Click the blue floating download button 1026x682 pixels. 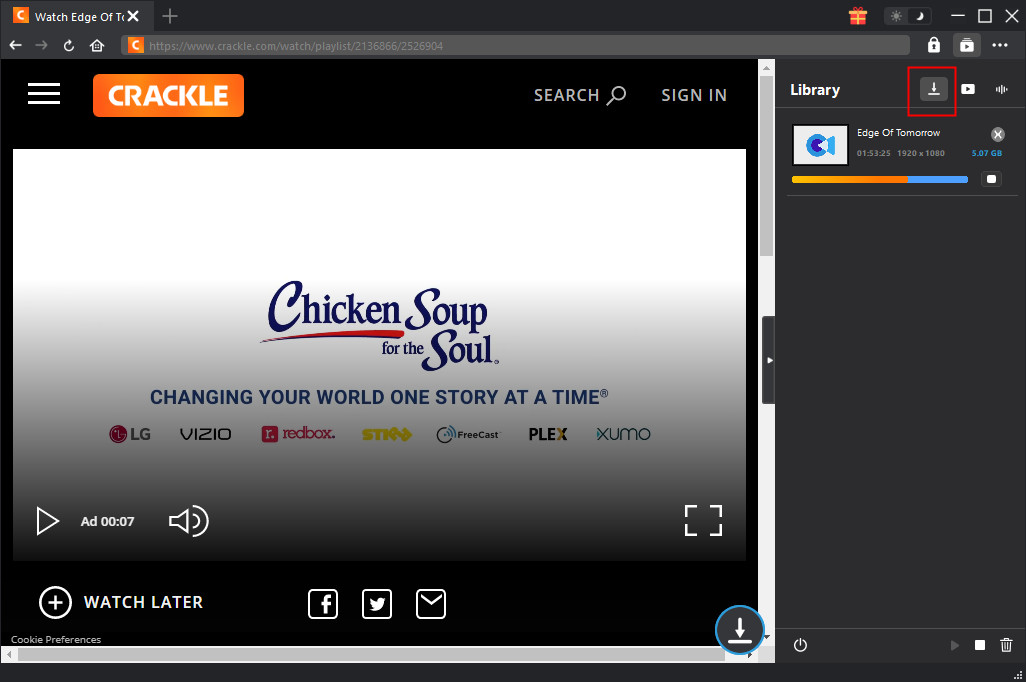point(739,631)
